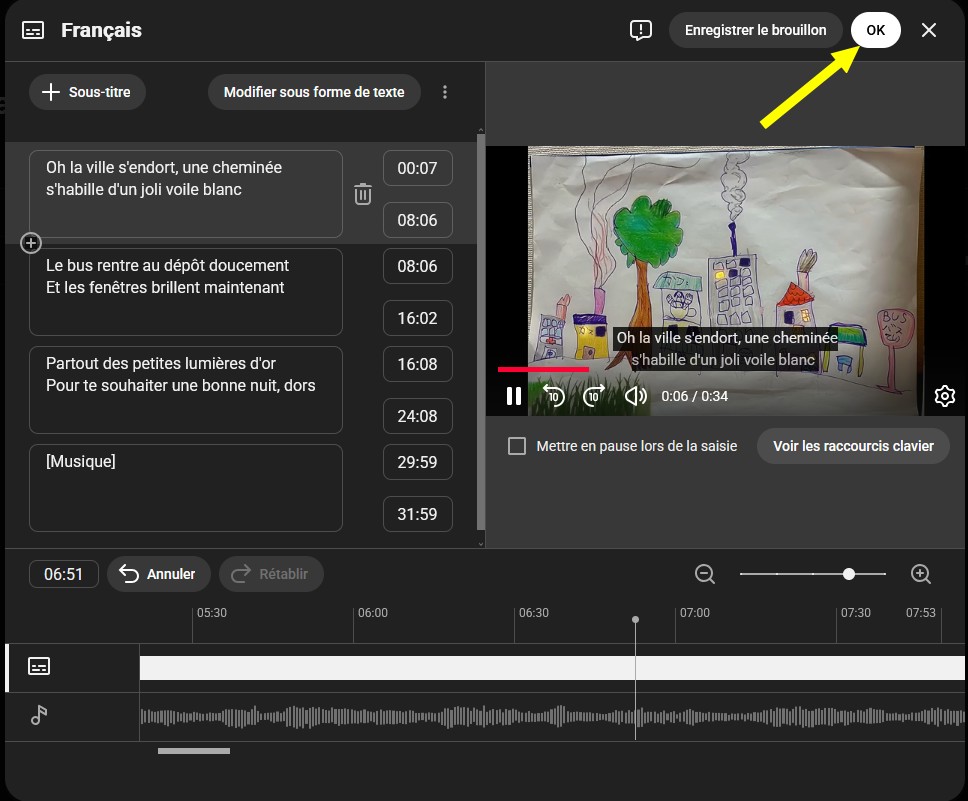Click the 16:02 end time field
Viewport: 968px width, 801px height.
[417, 318]
